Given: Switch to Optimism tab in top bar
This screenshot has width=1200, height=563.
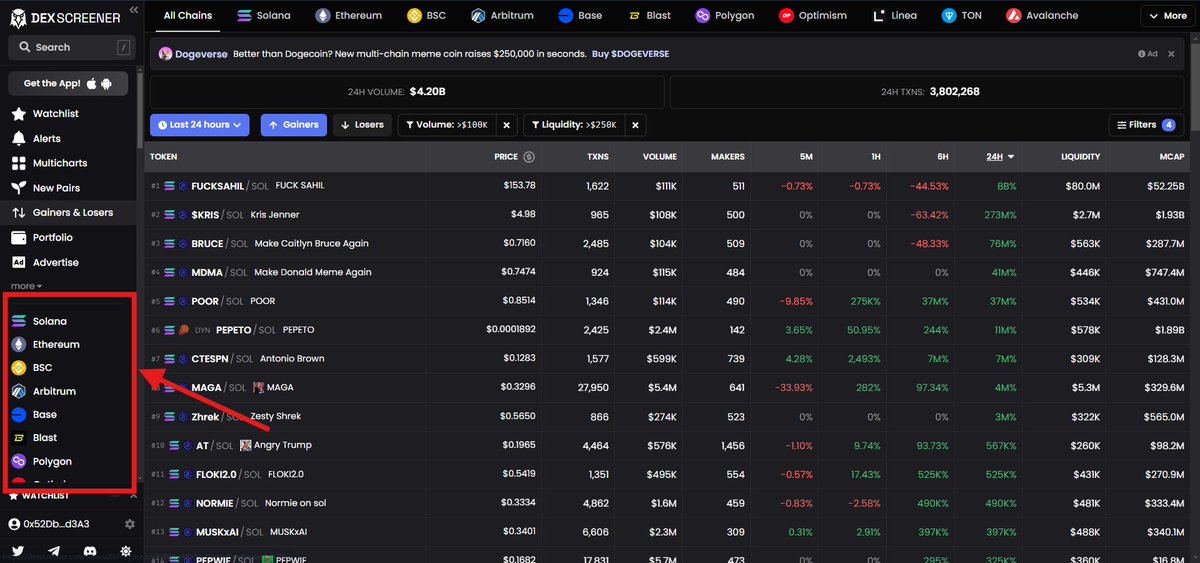Looking at the screenshot, I should 813,16.
